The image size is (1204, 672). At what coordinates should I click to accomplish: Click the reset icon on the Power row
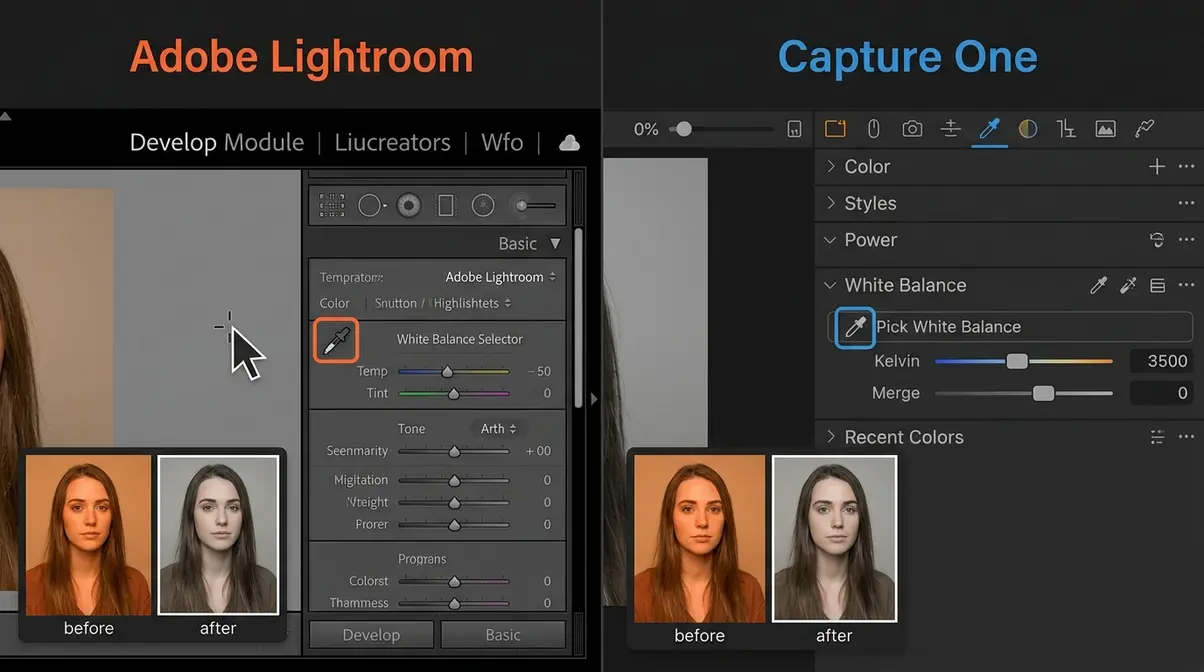[1157, 240]
